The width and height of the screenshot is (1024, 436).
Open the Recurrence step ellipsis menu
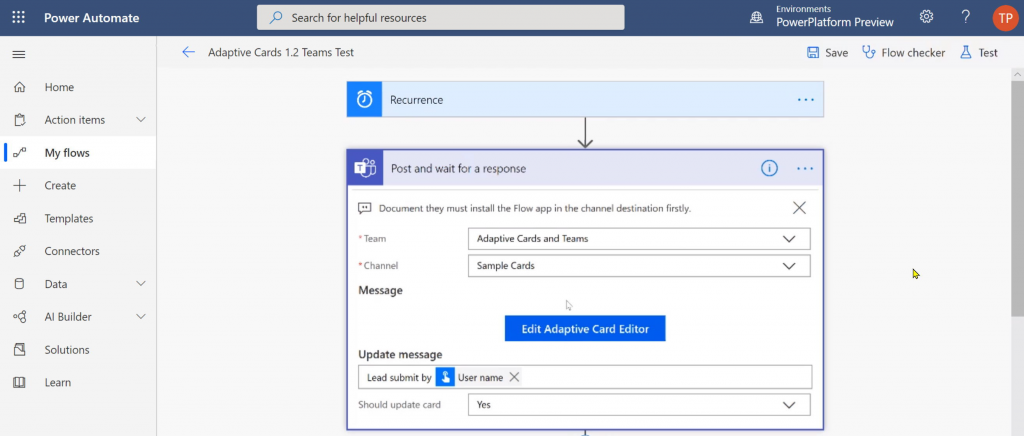[x=806, y=100]
